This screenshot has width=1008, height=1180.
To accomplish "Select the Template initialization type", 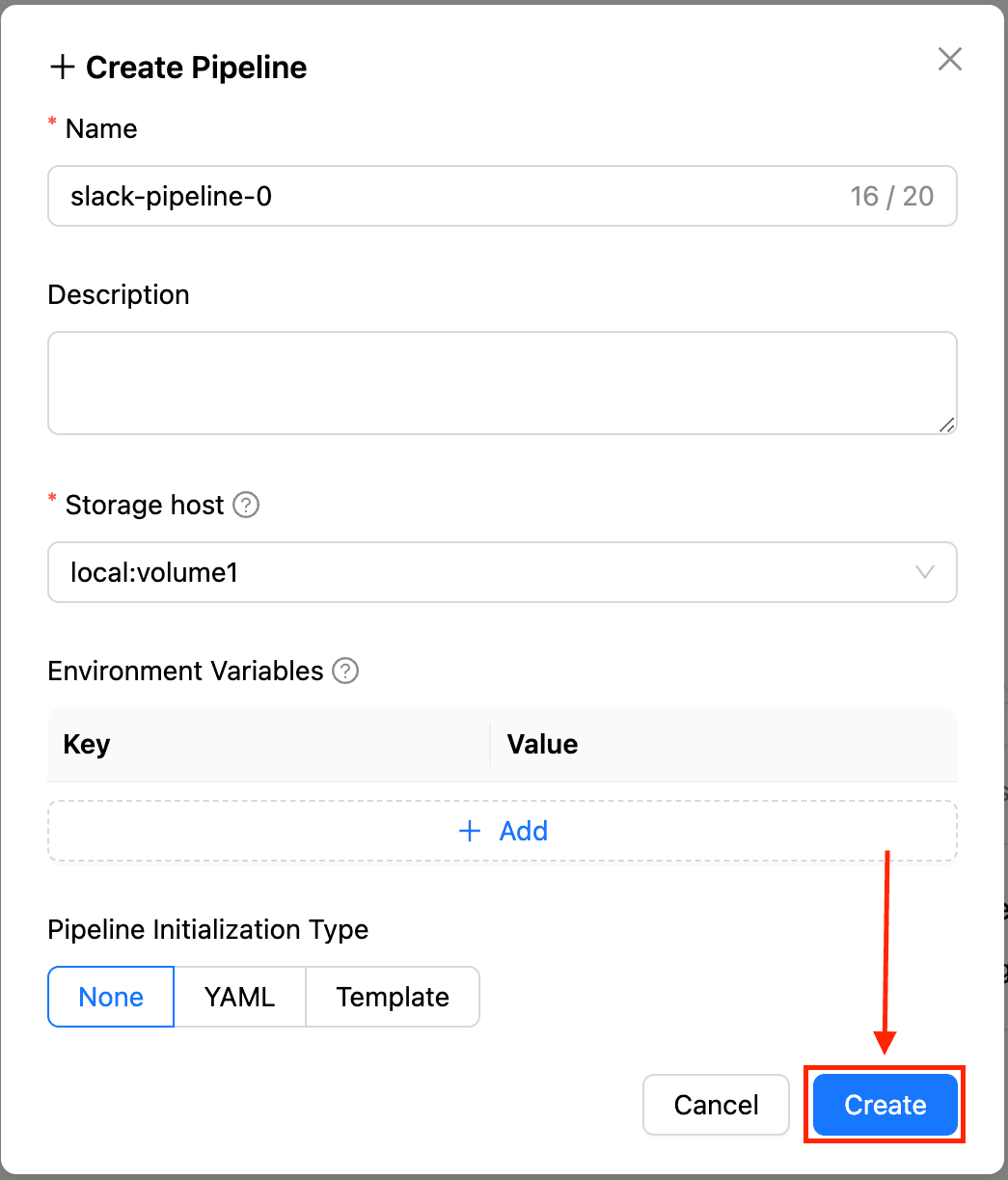I will [x=393, y=997].
